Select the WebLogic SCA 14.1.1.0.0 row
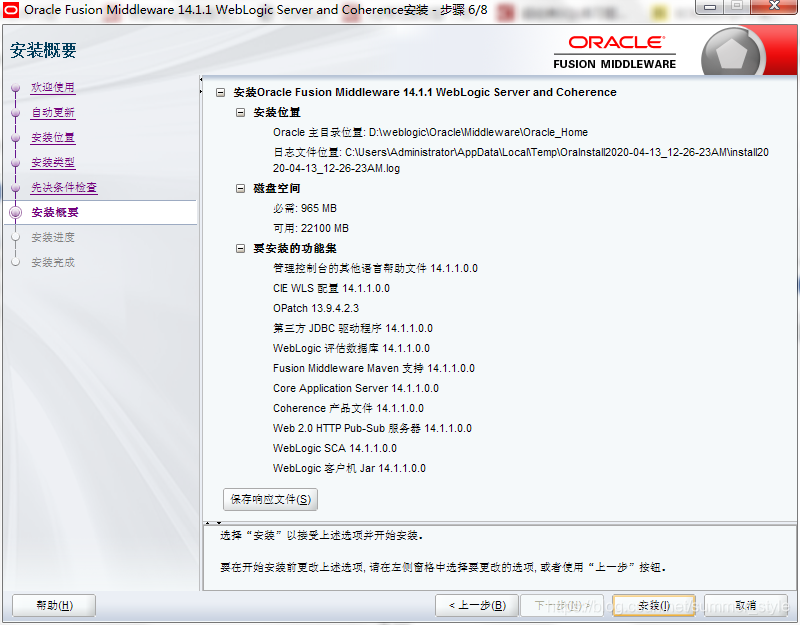Screen dimensions: 800x625 (335, 448)
